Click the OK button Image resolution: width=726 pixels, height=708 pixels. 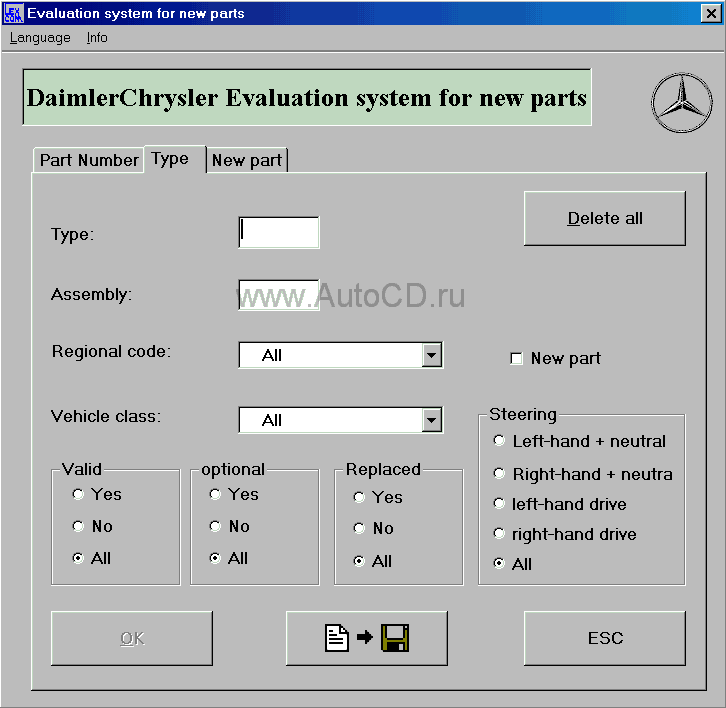[x=132, y=638]
